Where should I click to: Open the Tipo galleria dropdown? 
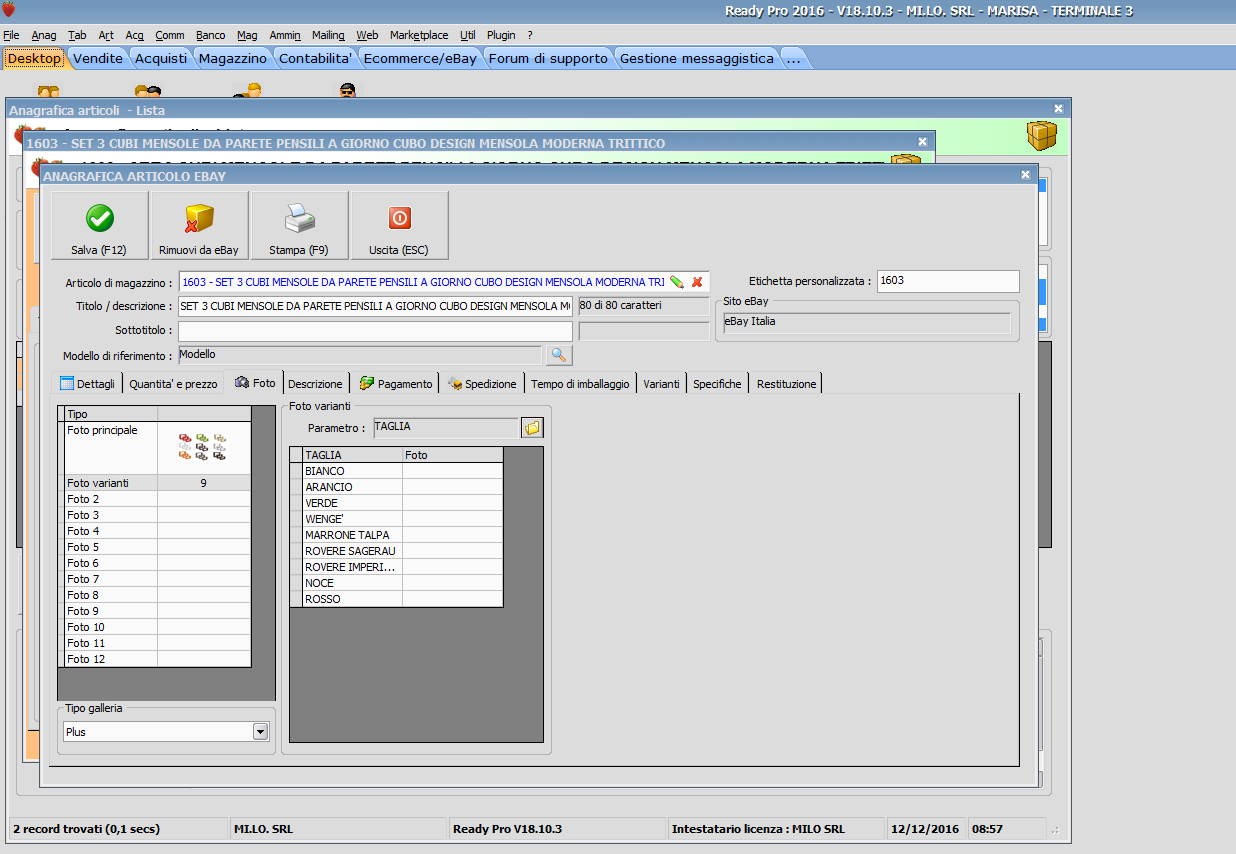tap(260, 732)
